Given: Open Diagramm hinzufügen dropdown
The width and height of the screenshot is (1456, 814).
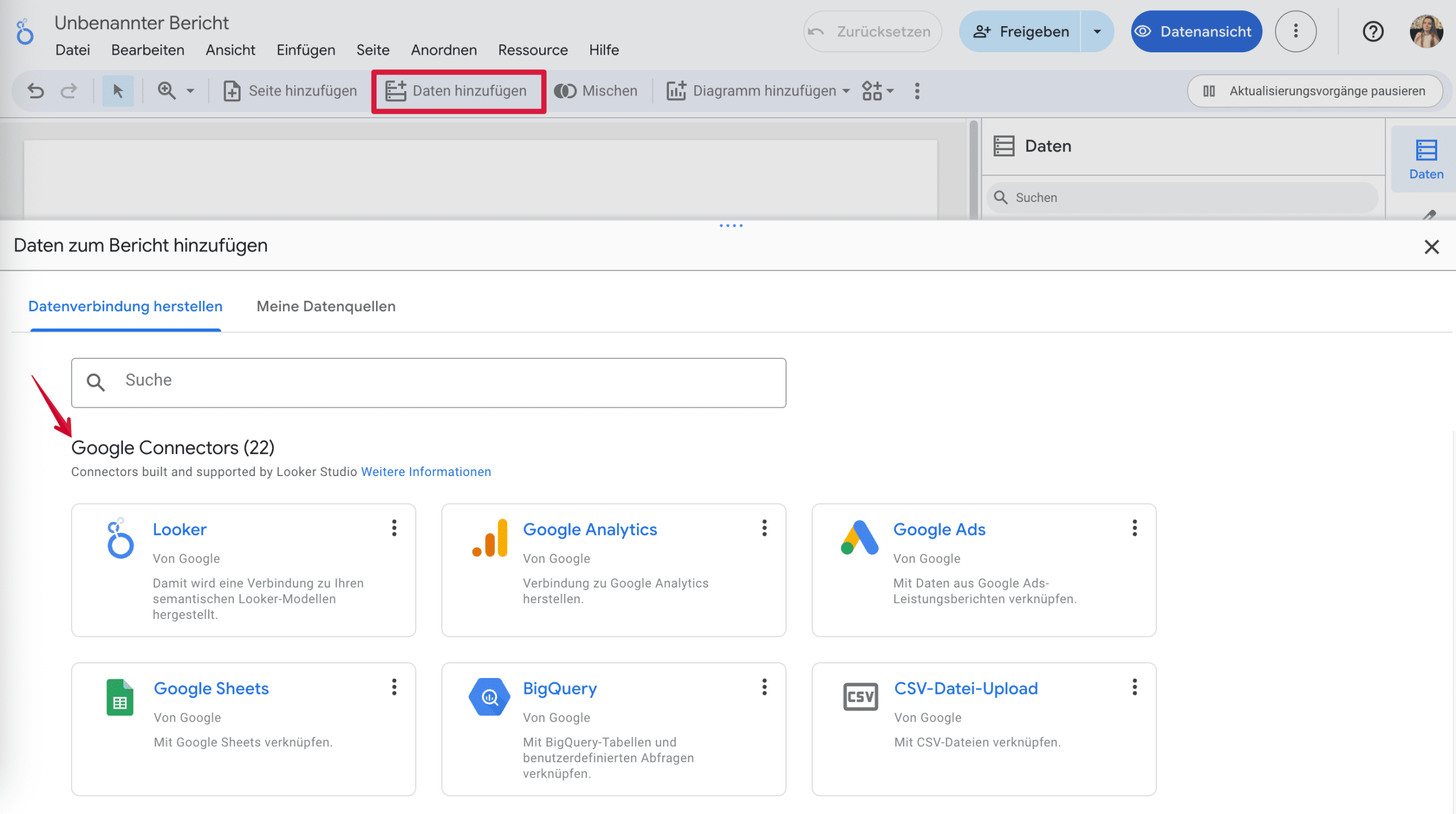Looking at the screenshot, I should coord(758,91).
